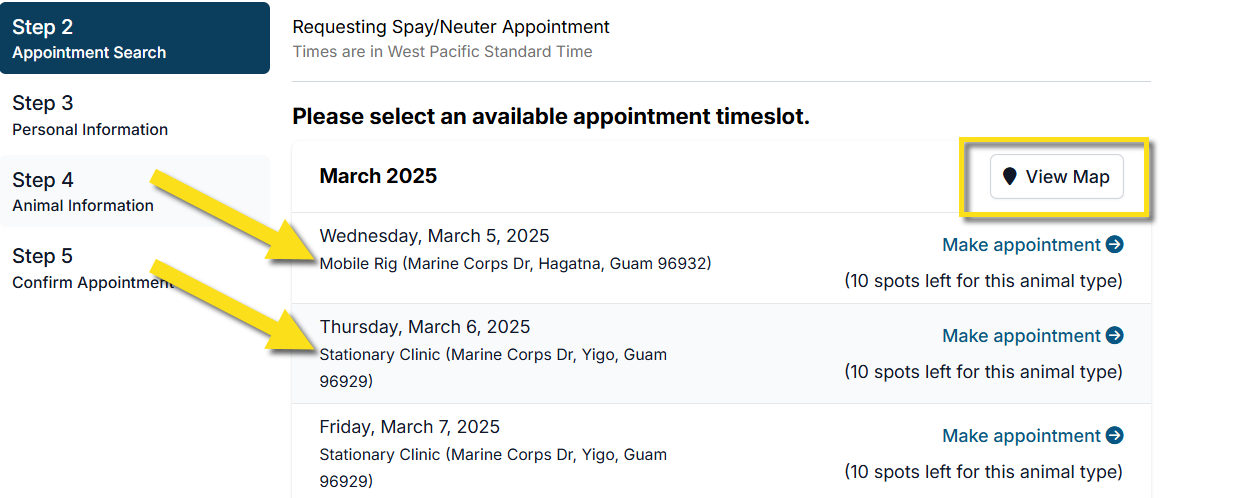This screenshot has width=1258, height=498.
Task: Click arrow icon beside Thursday's Make appointment
Action: [x=1115, y=336]
